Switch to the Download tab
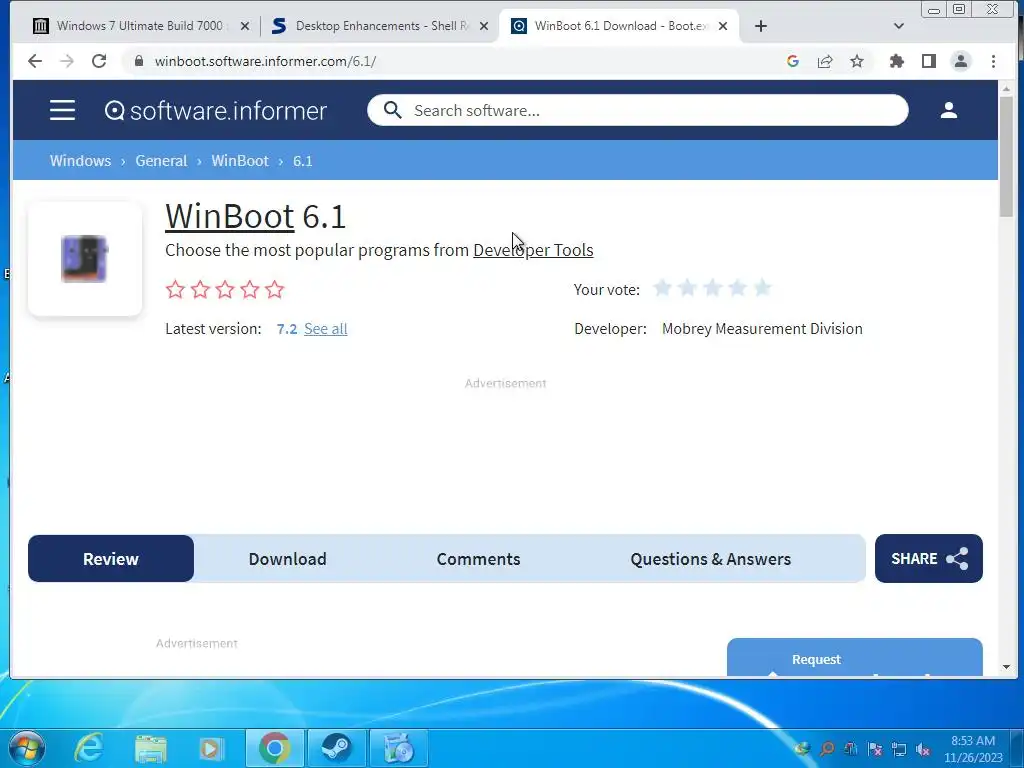This screenshot has width=1024, height=768. (x=287, y=558)
